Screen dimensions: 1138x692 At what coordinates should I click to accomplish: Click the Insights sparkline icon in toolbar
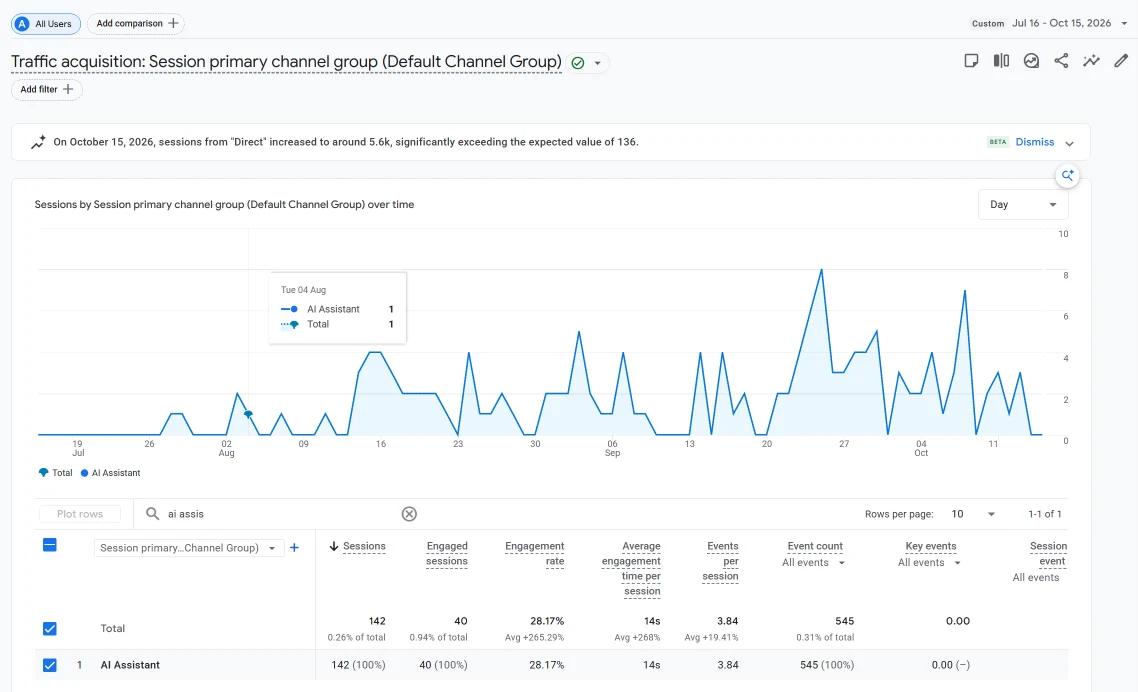(x=1091, y=61)
